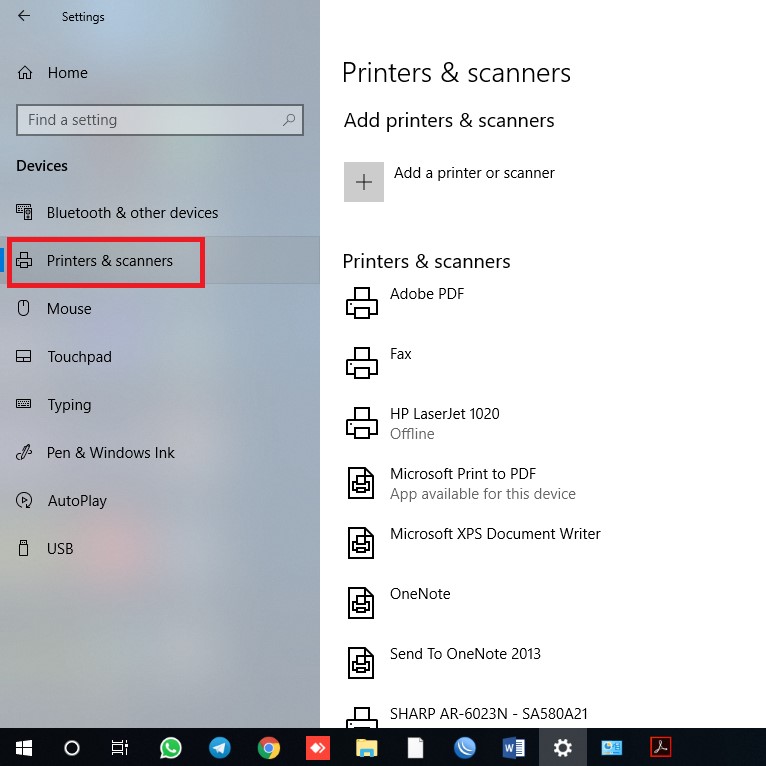The width and height of the screenshot is (766, 766).
Task: Click the mouse icon in sidebar
Action: (x=23, y=308)
